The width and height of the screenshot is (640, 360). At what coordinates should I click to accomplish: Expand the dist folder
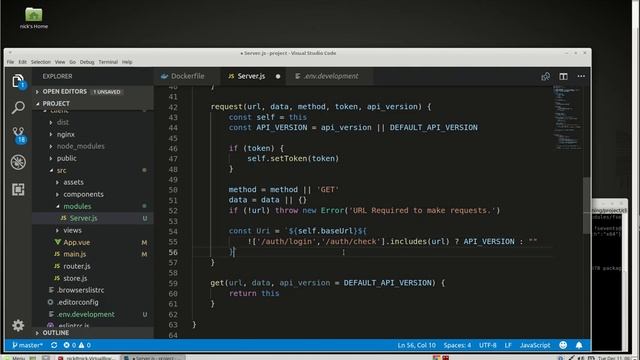[x=93, y=122]
